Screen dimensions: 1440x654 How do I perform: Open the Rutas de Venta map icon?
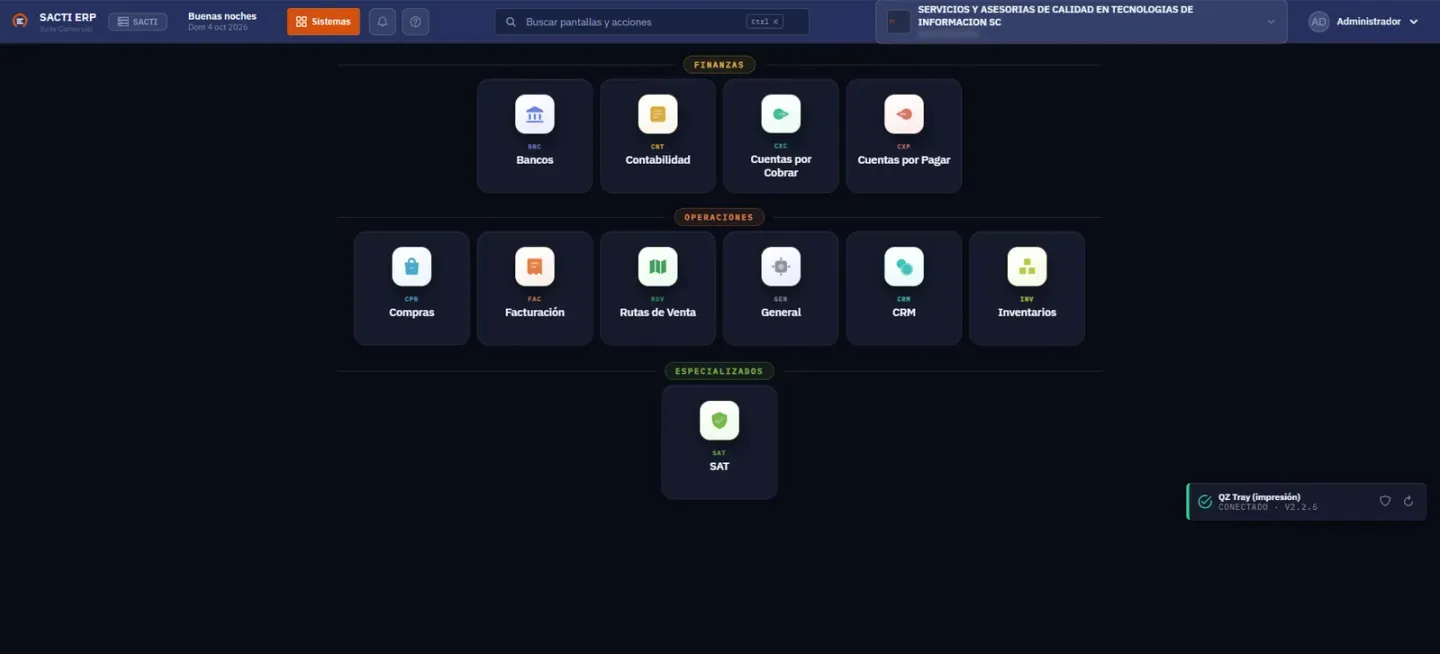point(658,267)
